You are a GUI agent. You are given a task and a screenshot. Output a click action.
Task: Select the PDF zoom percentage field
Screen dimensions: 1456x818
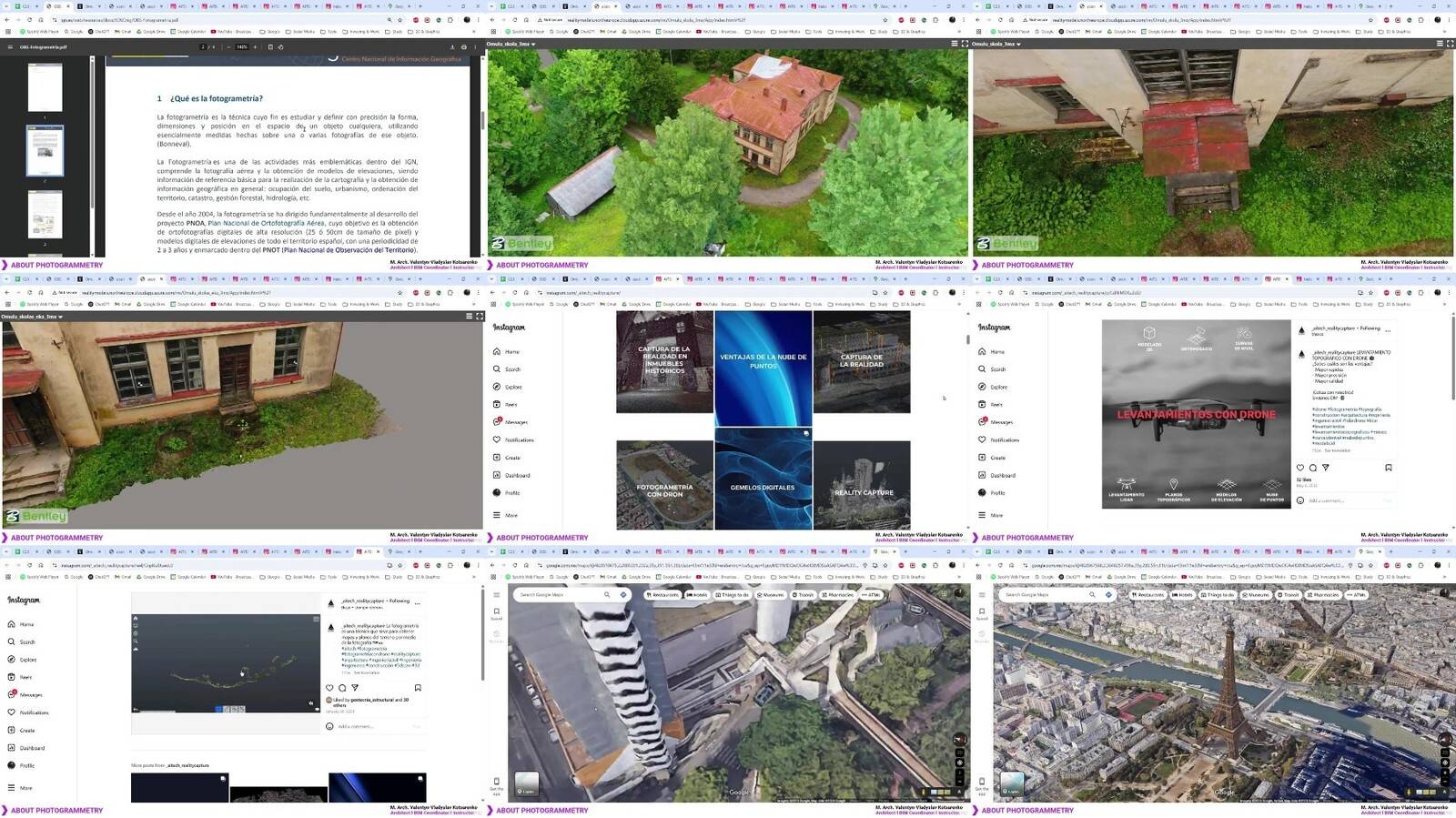pyautogui.click(x=242, y=46)
